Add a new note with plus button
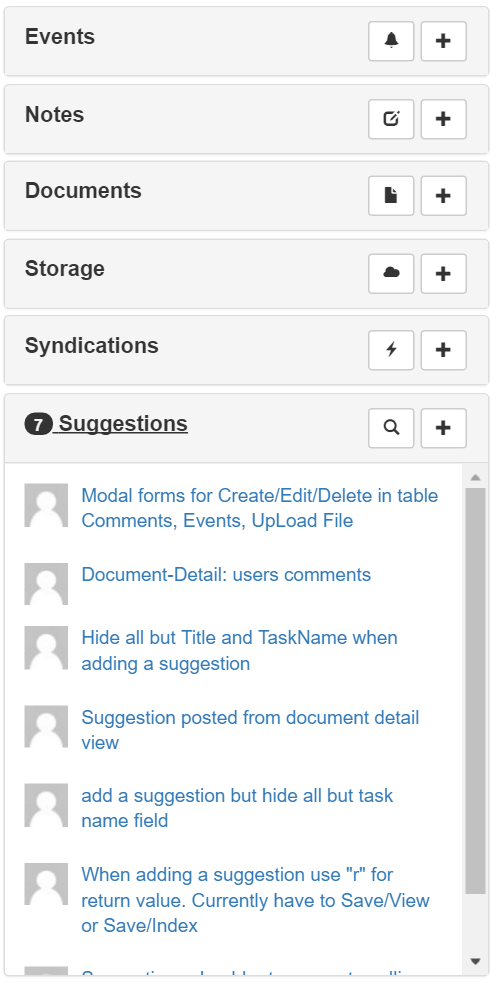 coord(443,119)
